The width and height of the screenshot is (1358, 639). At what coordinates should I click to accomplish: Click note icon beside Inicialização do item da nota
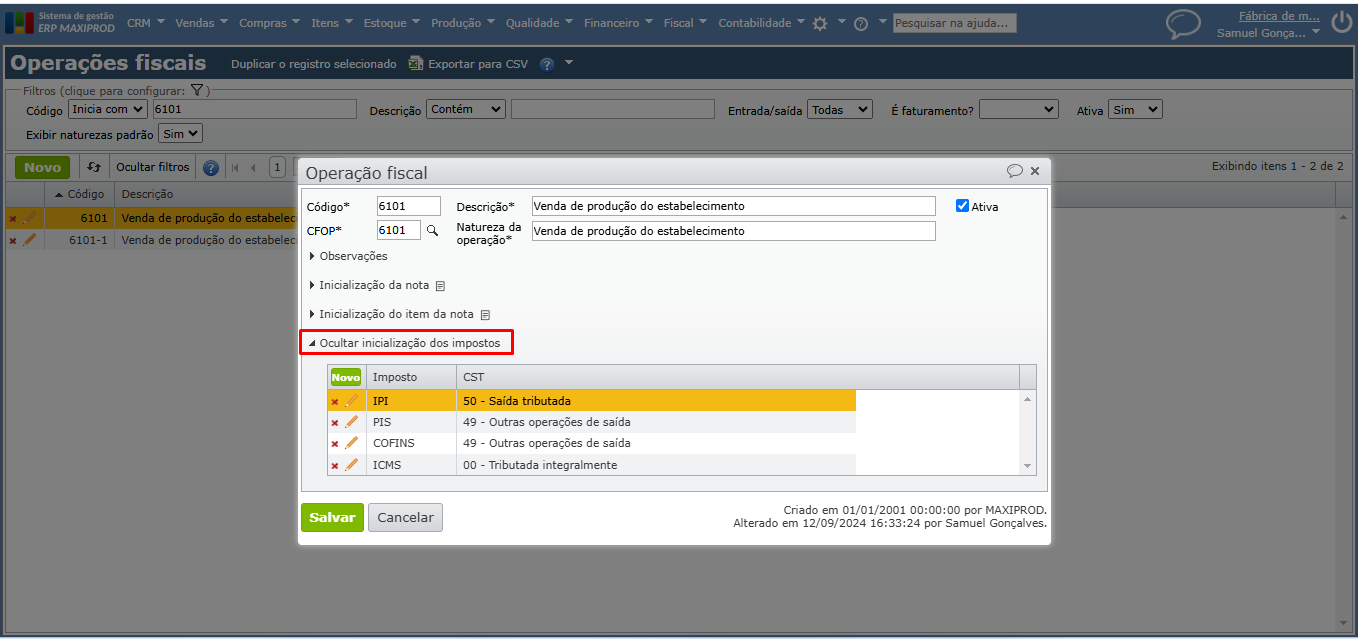[x=485, y=314]
